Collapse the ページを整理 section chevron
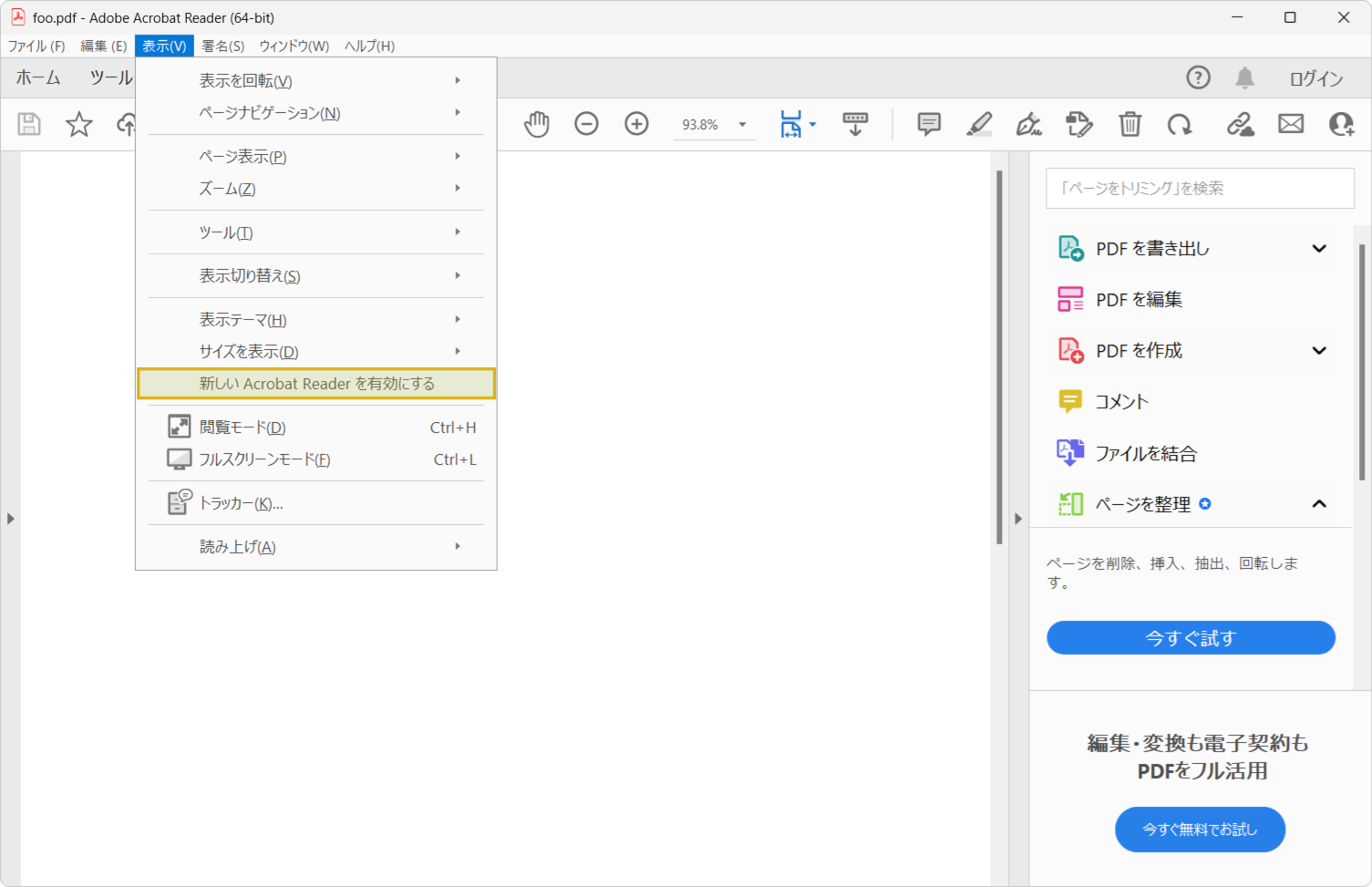The height and width of the screenshot is (887, 1372). [x=1319, y=503]
